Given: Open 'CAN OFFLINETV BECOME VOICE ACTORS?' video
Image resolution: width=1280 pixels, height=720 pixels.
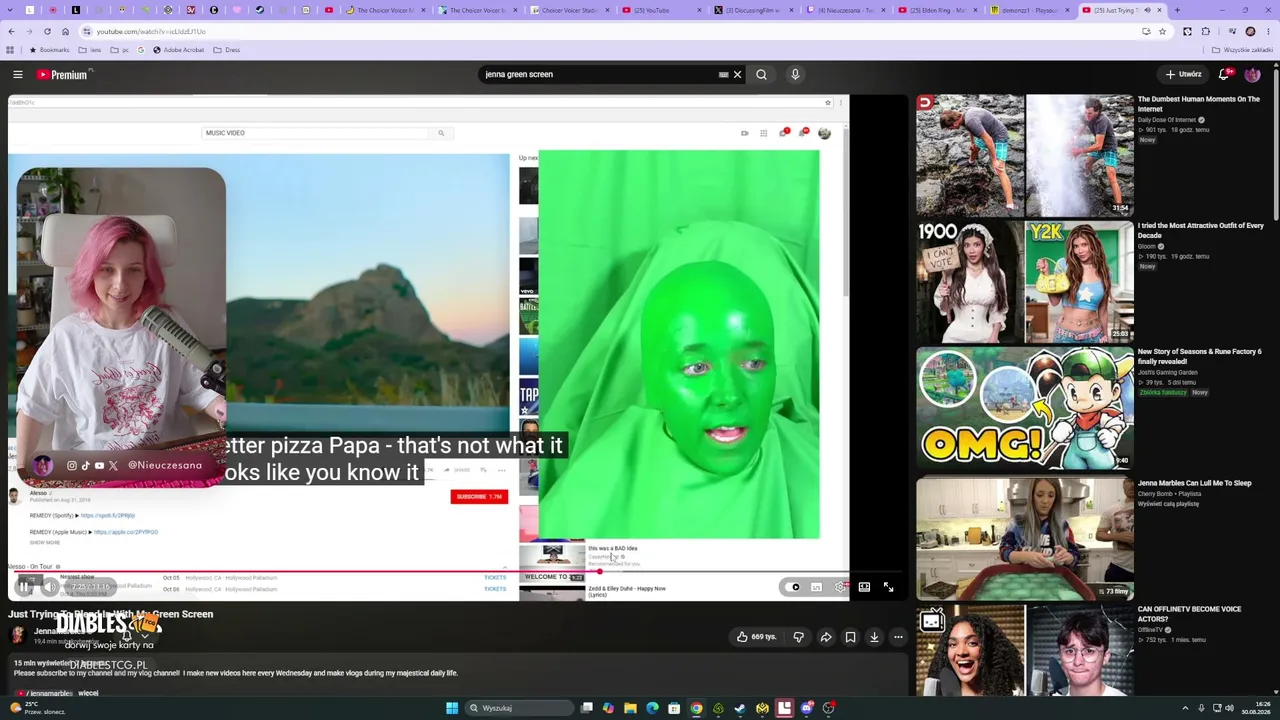Looking at the screenshot, I should [1025, 650].
